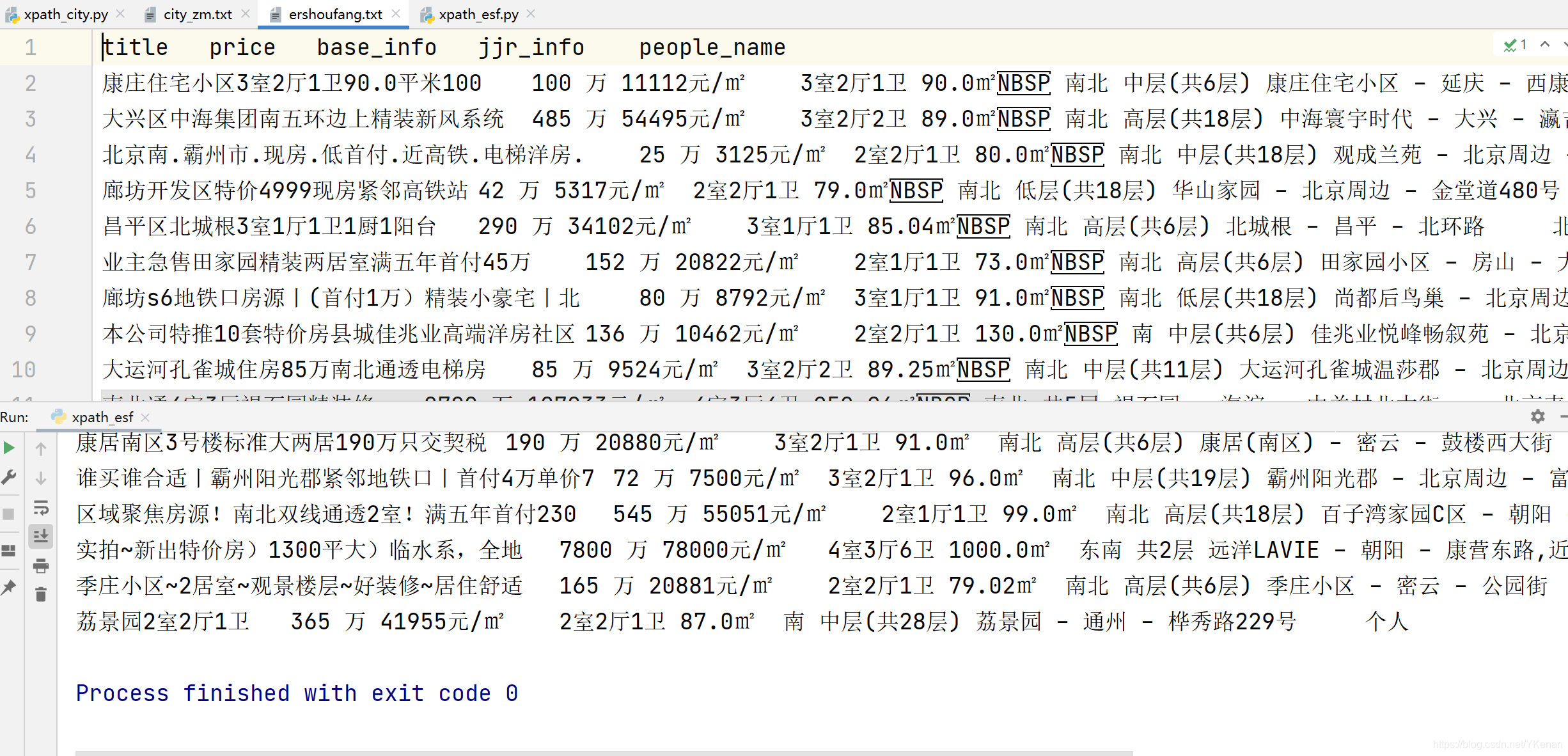
Task: Click text '廊坊开发区特价4999现房紧邻高铁站'
Action: [285, 191]
